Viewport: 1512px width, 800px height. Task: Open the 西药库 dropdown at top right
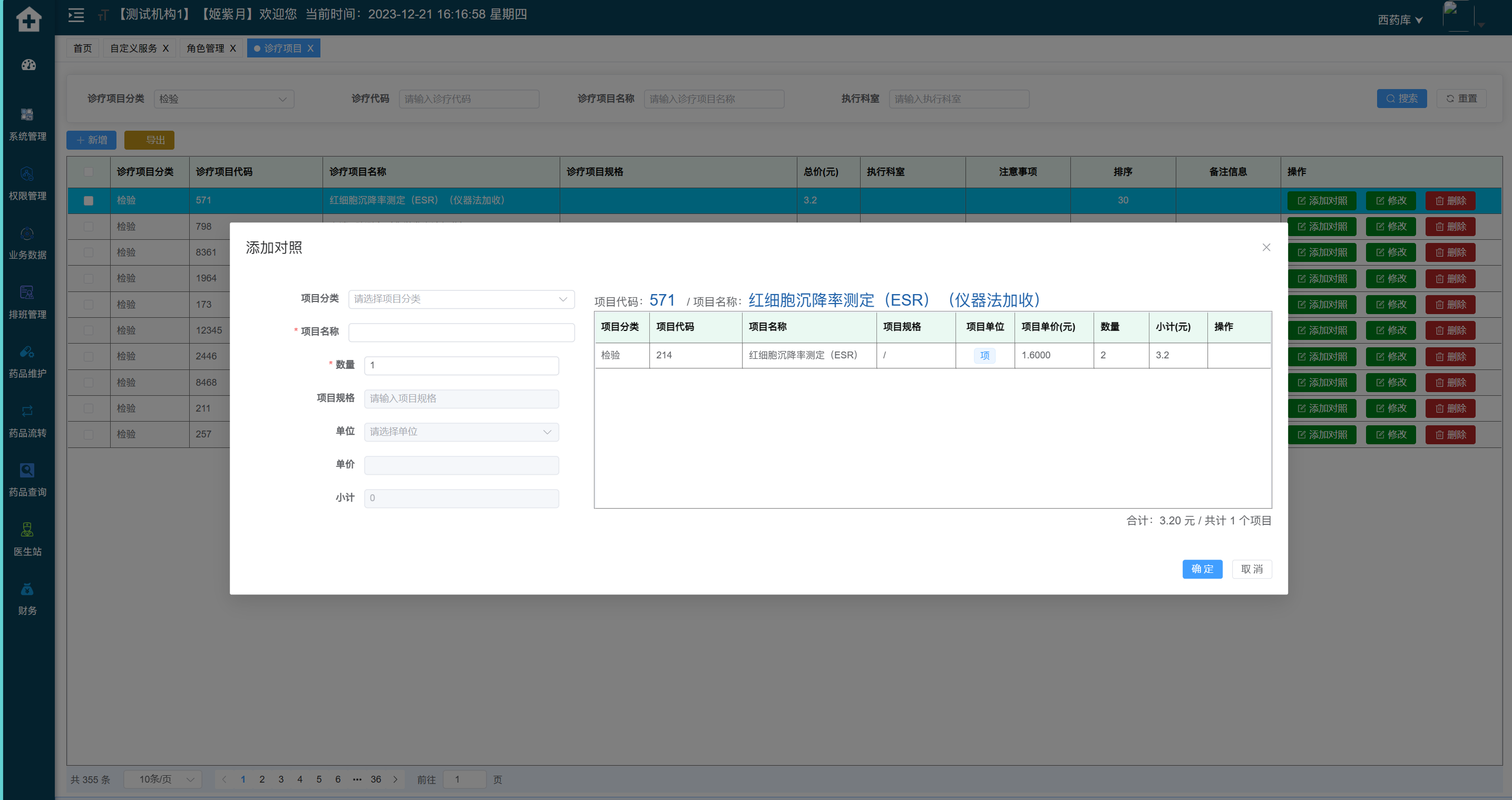click(1400, 20)
